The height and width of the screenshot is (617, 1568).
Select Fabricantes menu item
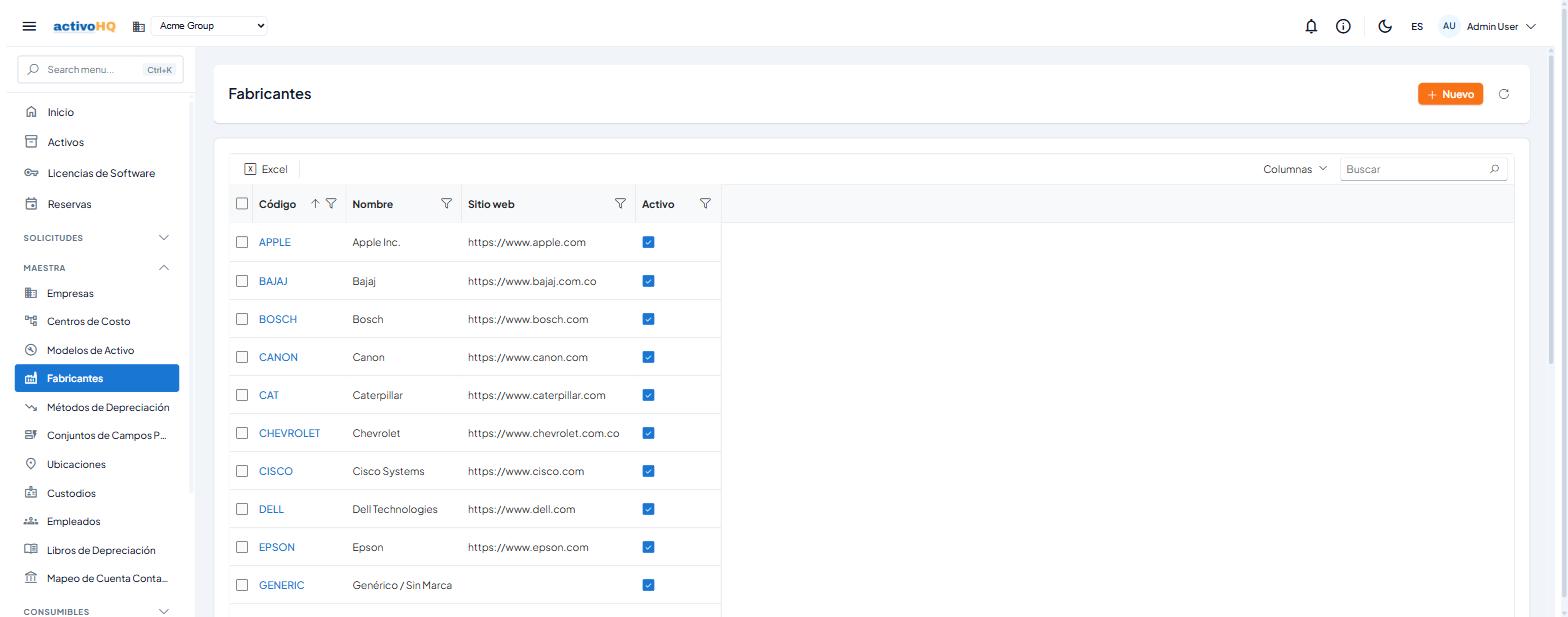(x=97, y=378)
